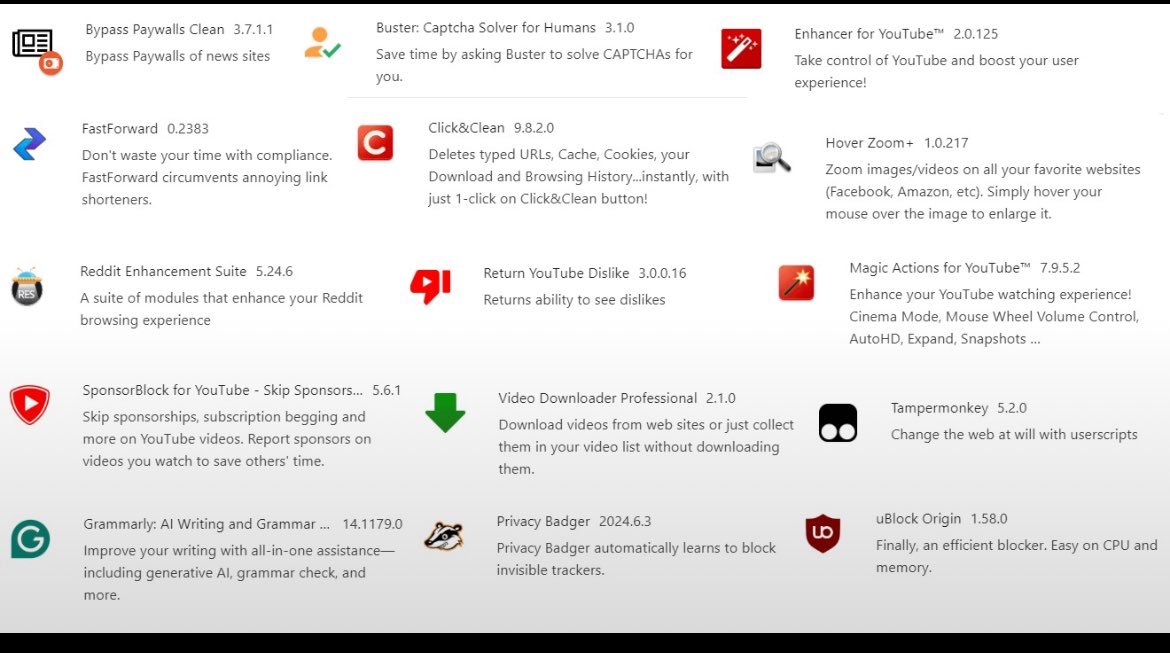Viewport: 1170px width, 653px height.
Task: Select the FastForward extension name
Action: tap(119, 128)
